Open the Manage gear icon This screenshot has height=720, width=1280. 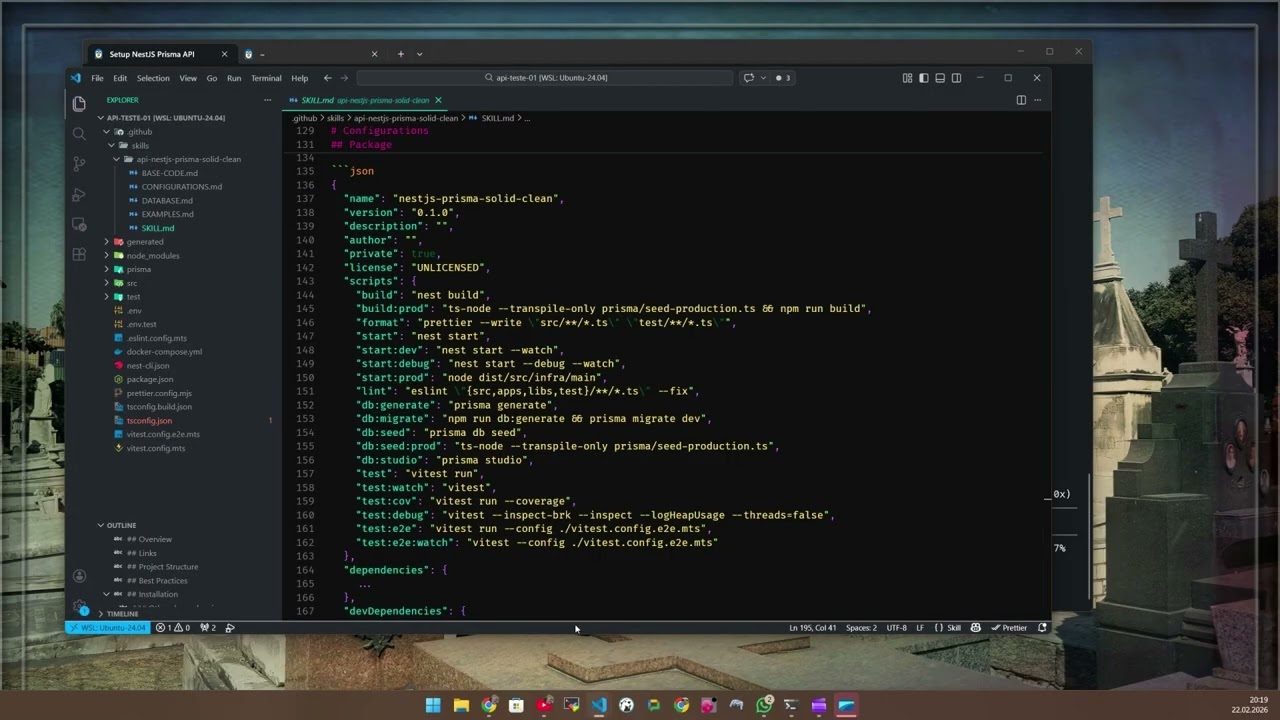pyautogui.click(x=79, y=606)
